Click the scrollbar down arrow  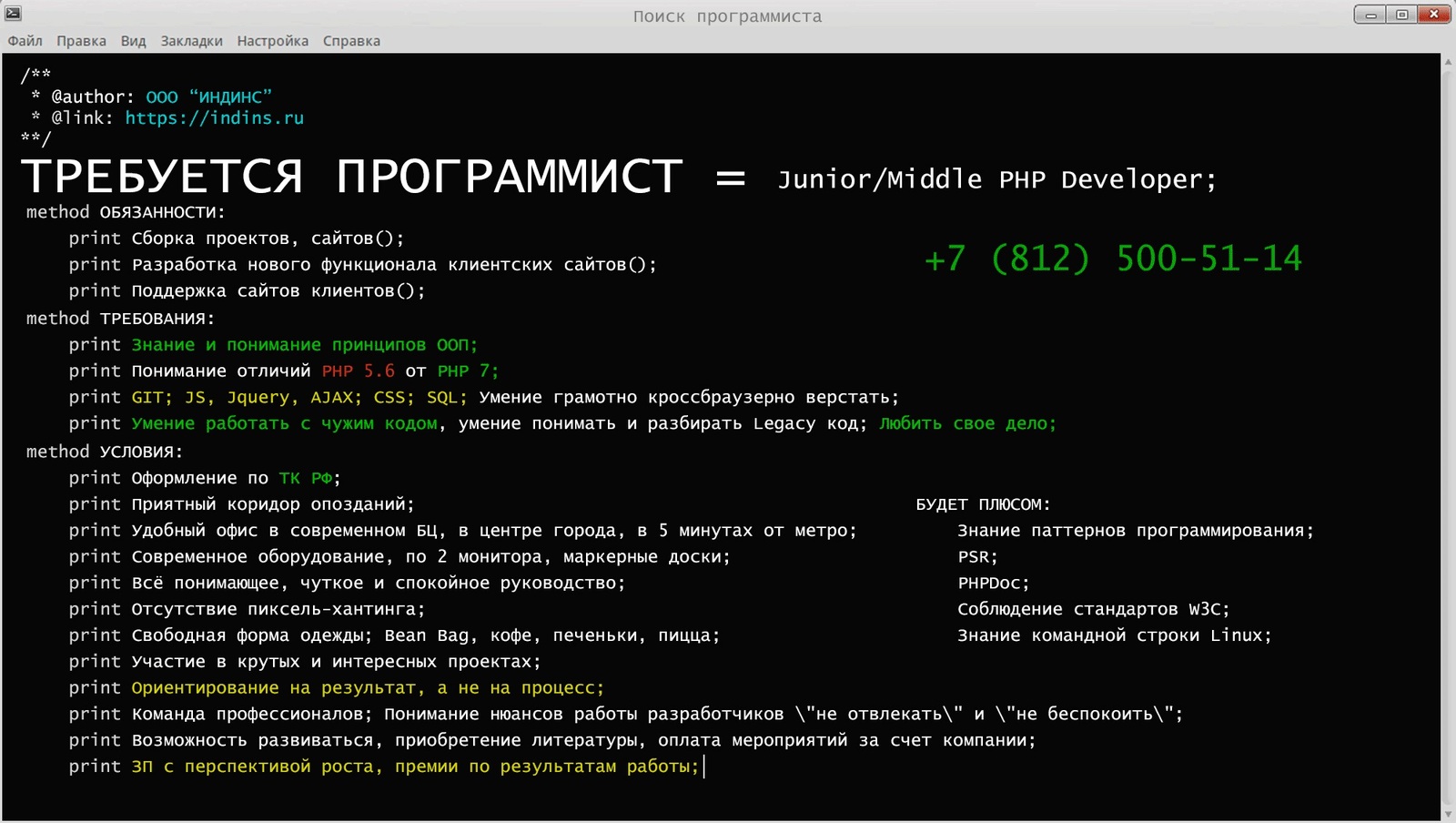(1448, 814)
